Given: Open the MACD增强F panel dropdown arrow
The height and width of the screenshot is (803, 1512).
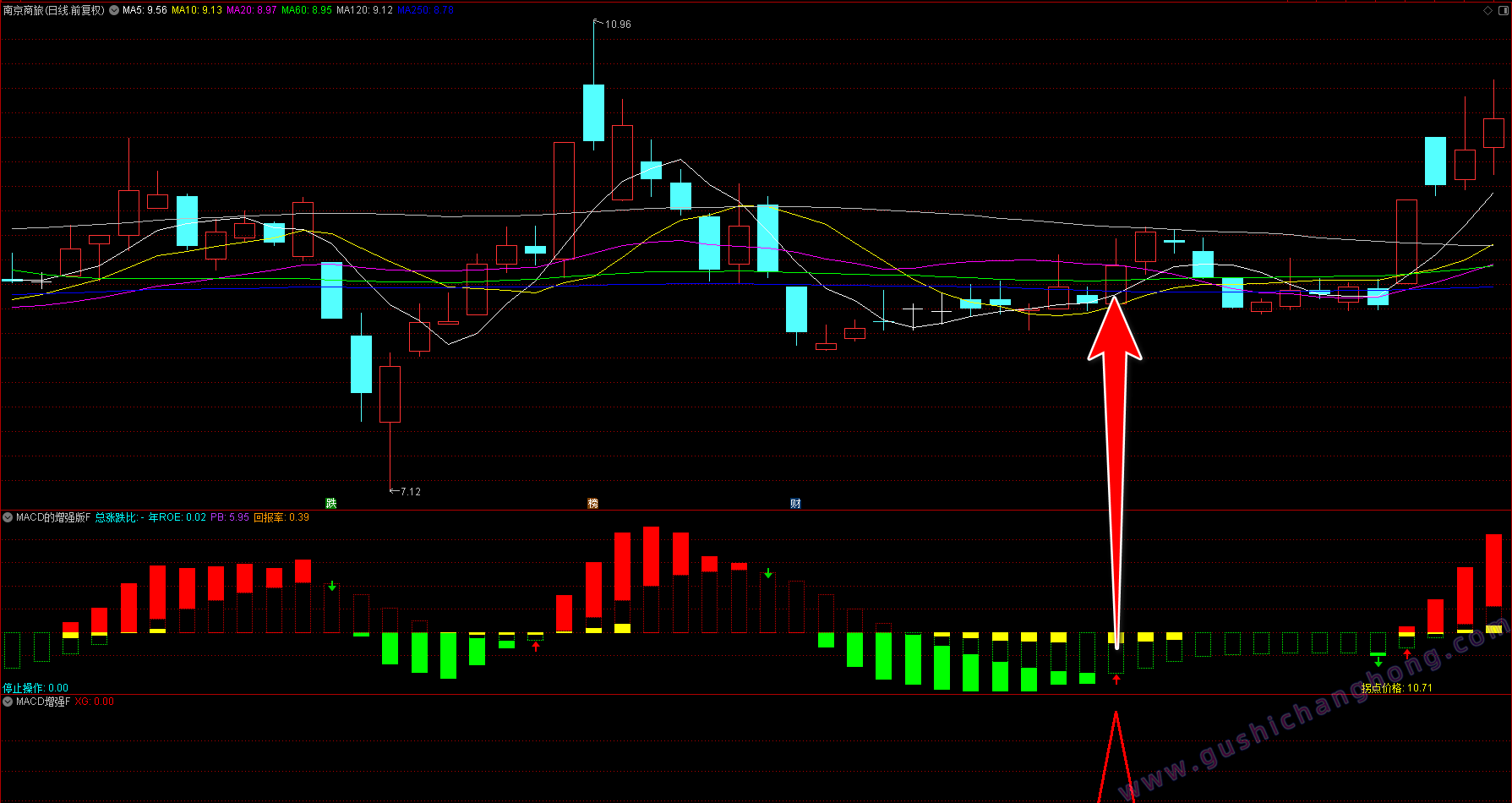Looking at the screenshot, I should pyautogui.click(x=8, y=702).
